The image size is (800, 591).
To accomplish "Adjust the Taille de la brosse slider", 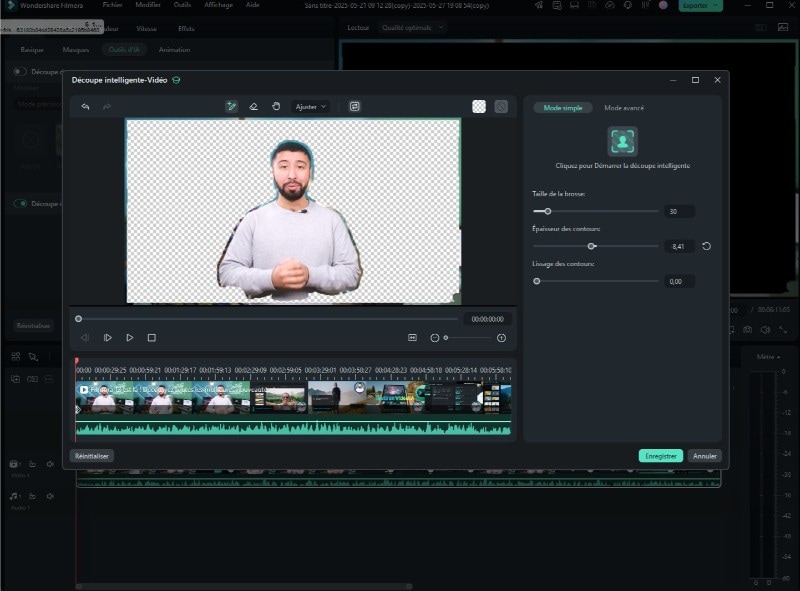I will (596, 211).
